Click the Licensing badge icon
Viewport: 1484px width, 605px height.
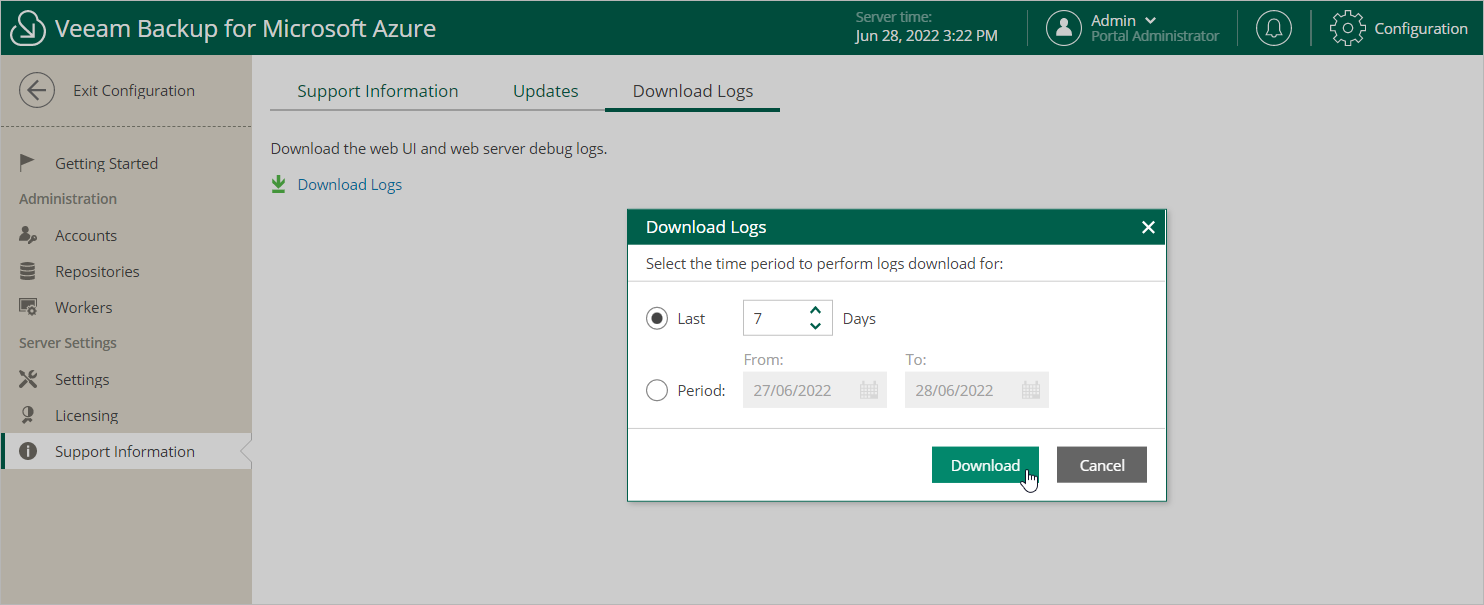click(x=28, y=415)
